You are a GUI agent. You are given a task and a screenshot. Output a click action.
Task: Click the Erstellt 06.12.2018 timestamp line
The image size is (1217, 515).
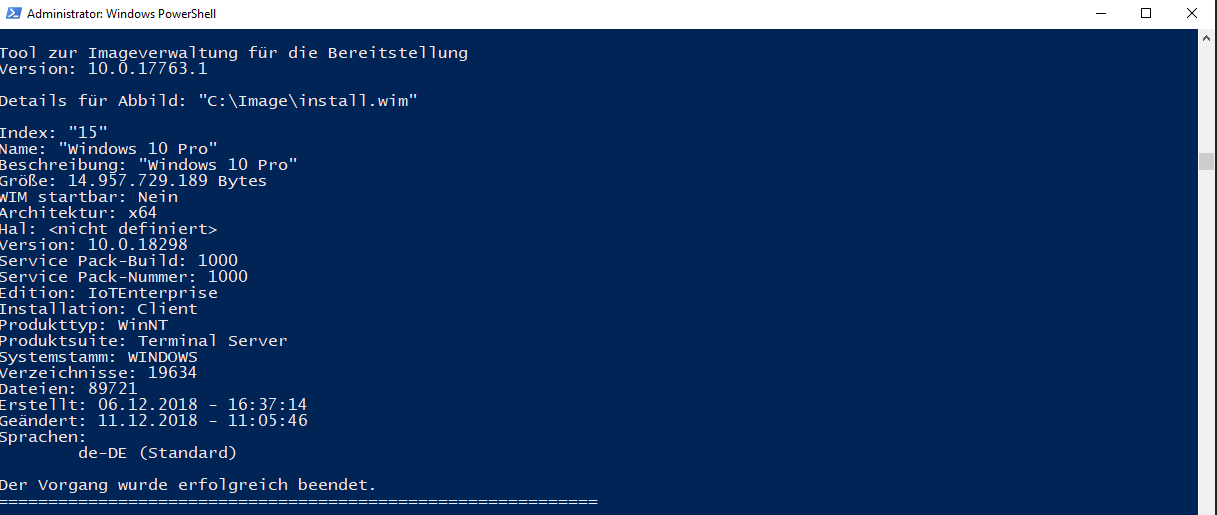pos(154,405)
